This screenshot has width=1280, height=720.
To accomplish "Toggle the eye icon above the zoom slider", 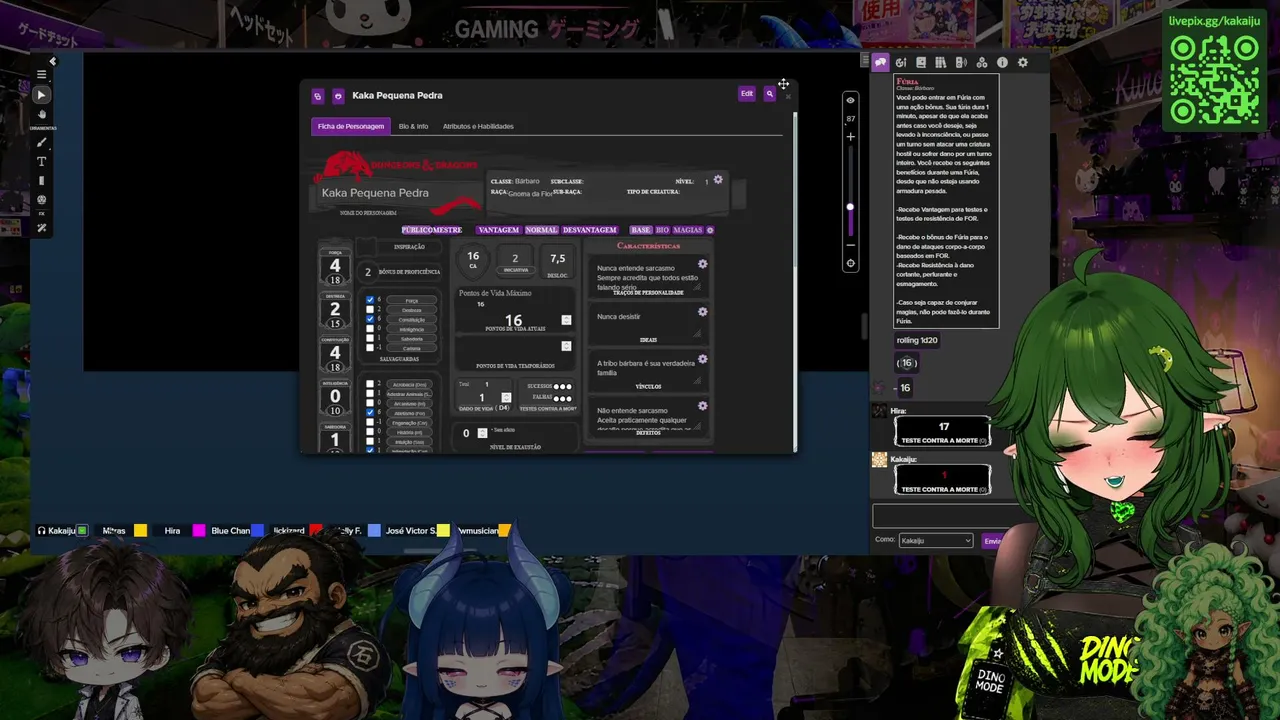I will (850, 100).
